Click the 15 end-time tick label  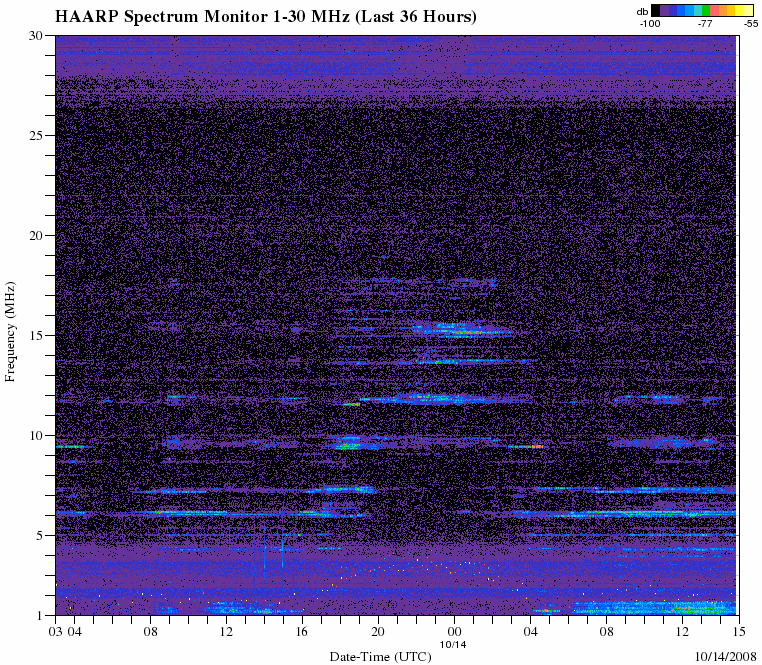click(x=738, y=632)
